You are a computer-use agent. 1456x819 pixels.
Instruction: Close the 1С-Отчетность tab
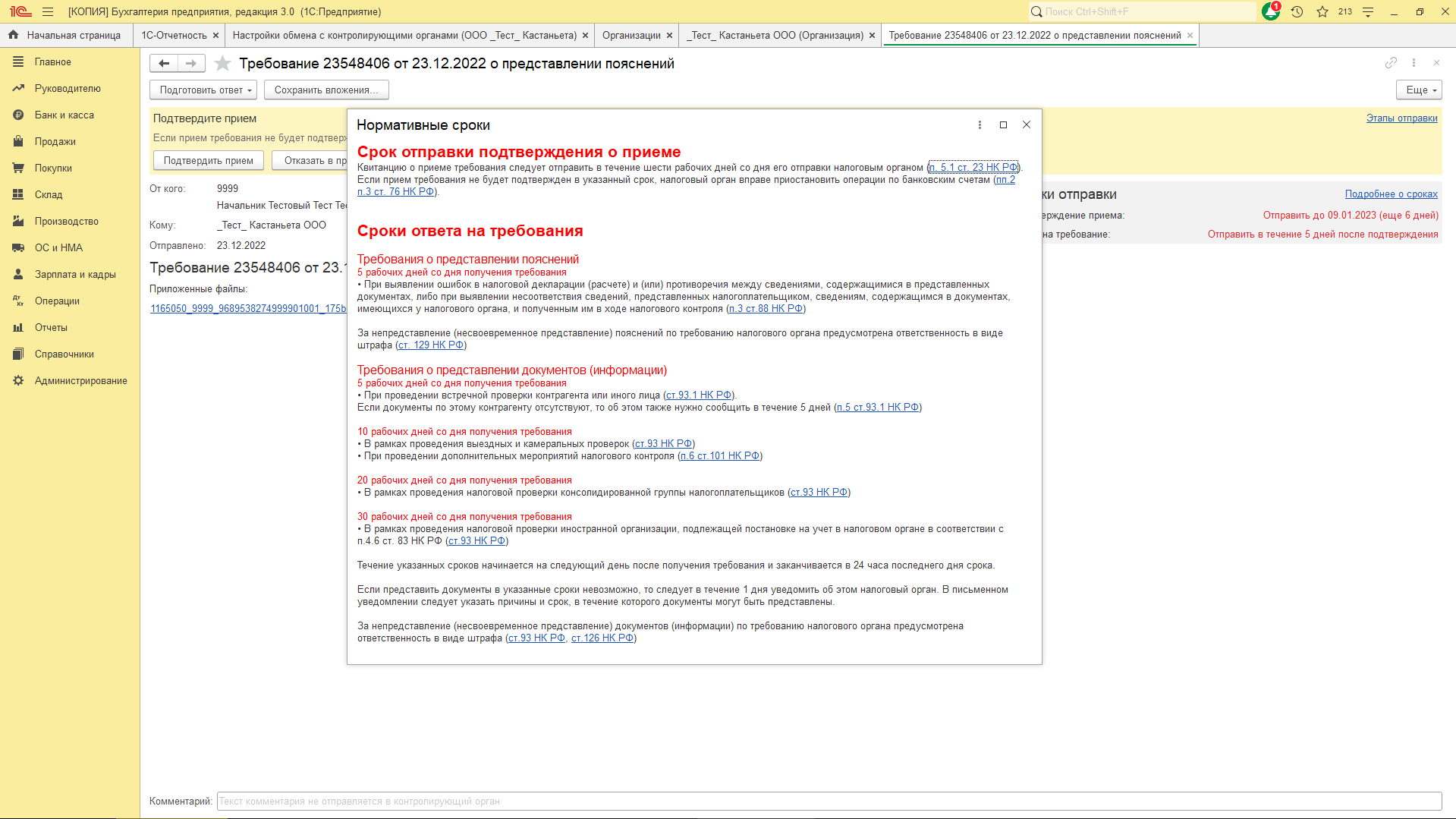[x=215, y=35]
